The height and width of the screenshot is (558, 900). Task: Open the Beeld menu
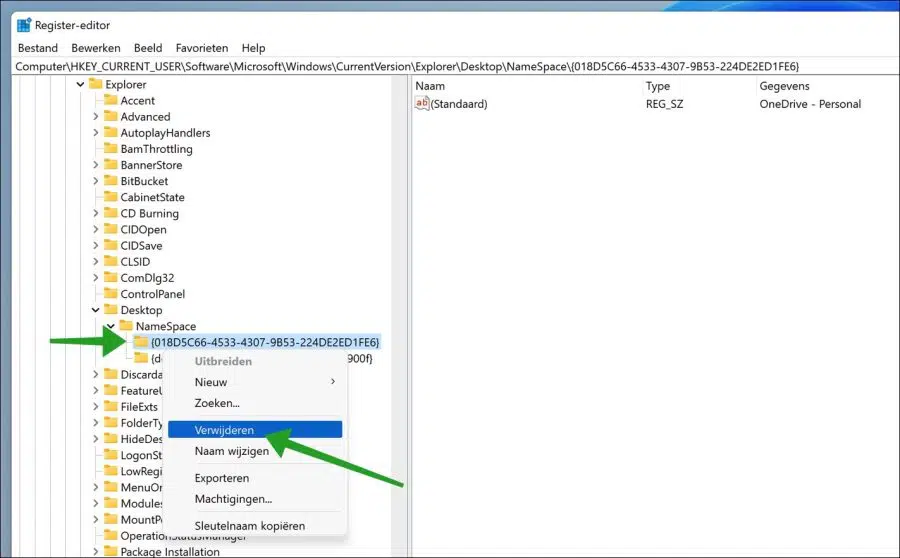tap(148, 48)
